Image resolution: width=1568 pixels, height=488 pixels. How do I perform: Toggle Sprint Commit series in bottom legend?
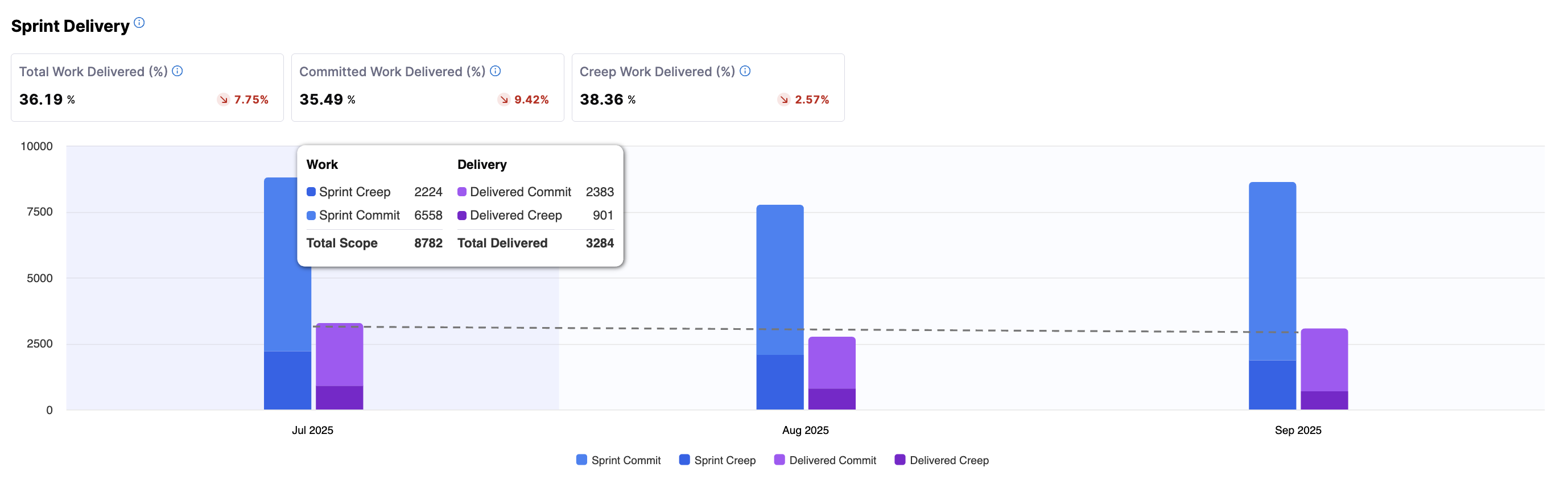pyautogui.click(x=618, y=461)
